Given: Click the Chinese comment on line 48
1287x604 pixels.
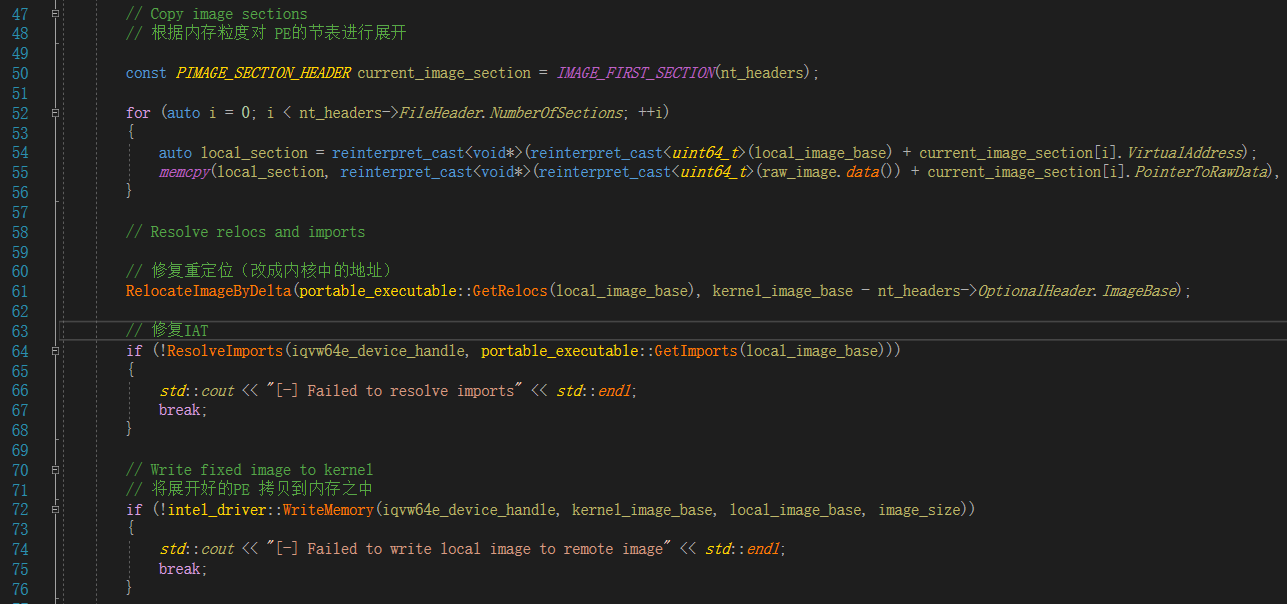Looking at the screenshot, I should (x=266, y=34).
